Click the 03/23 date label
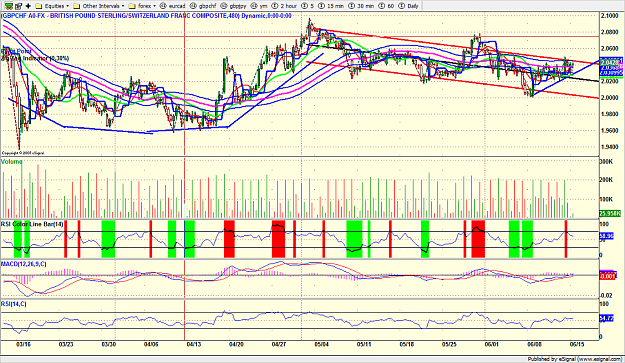 [x=66, y=344]
